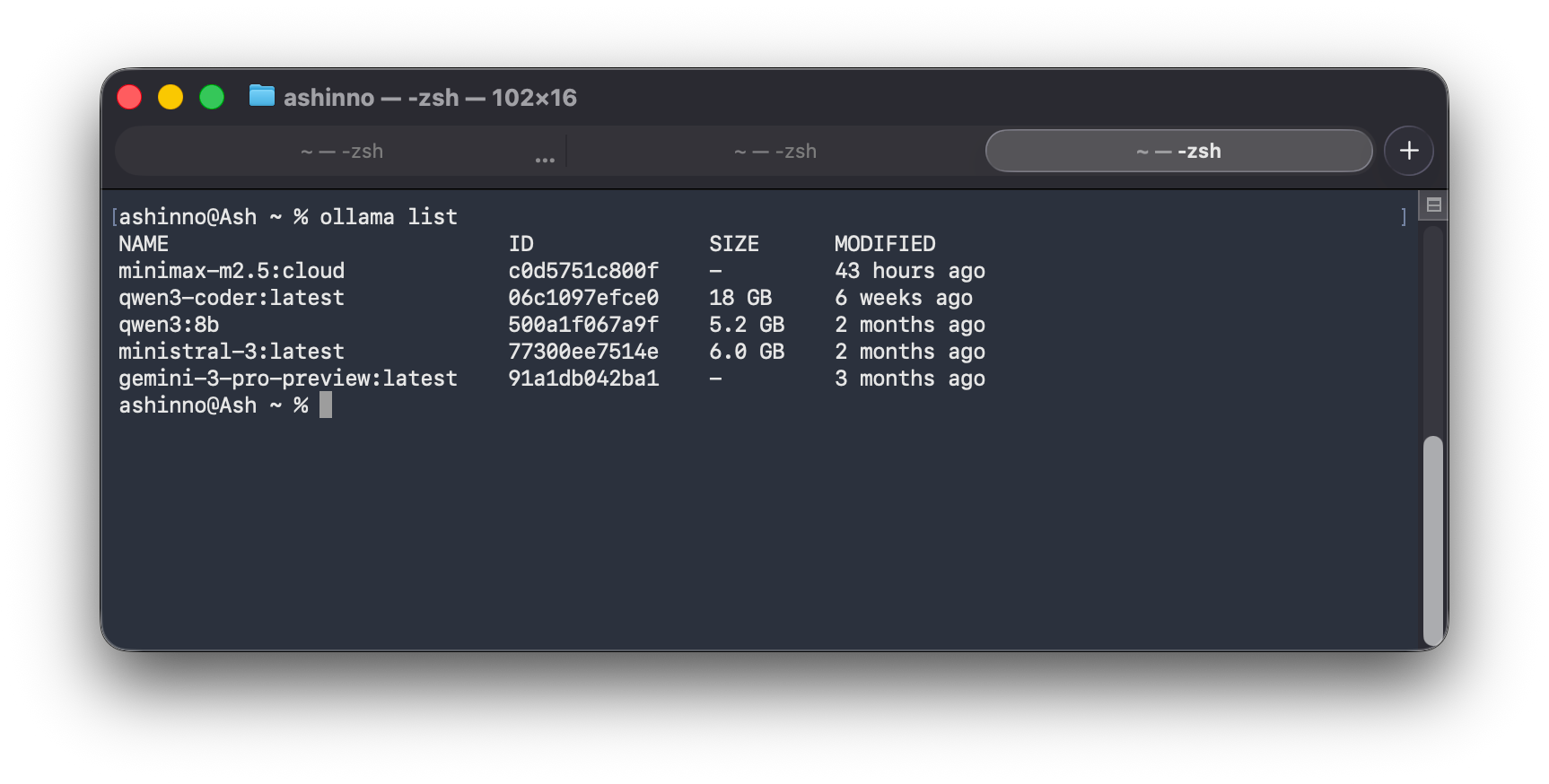Click the folder proxy icon in title bar
1549x784 pixels.
click(x=261, y=96)
